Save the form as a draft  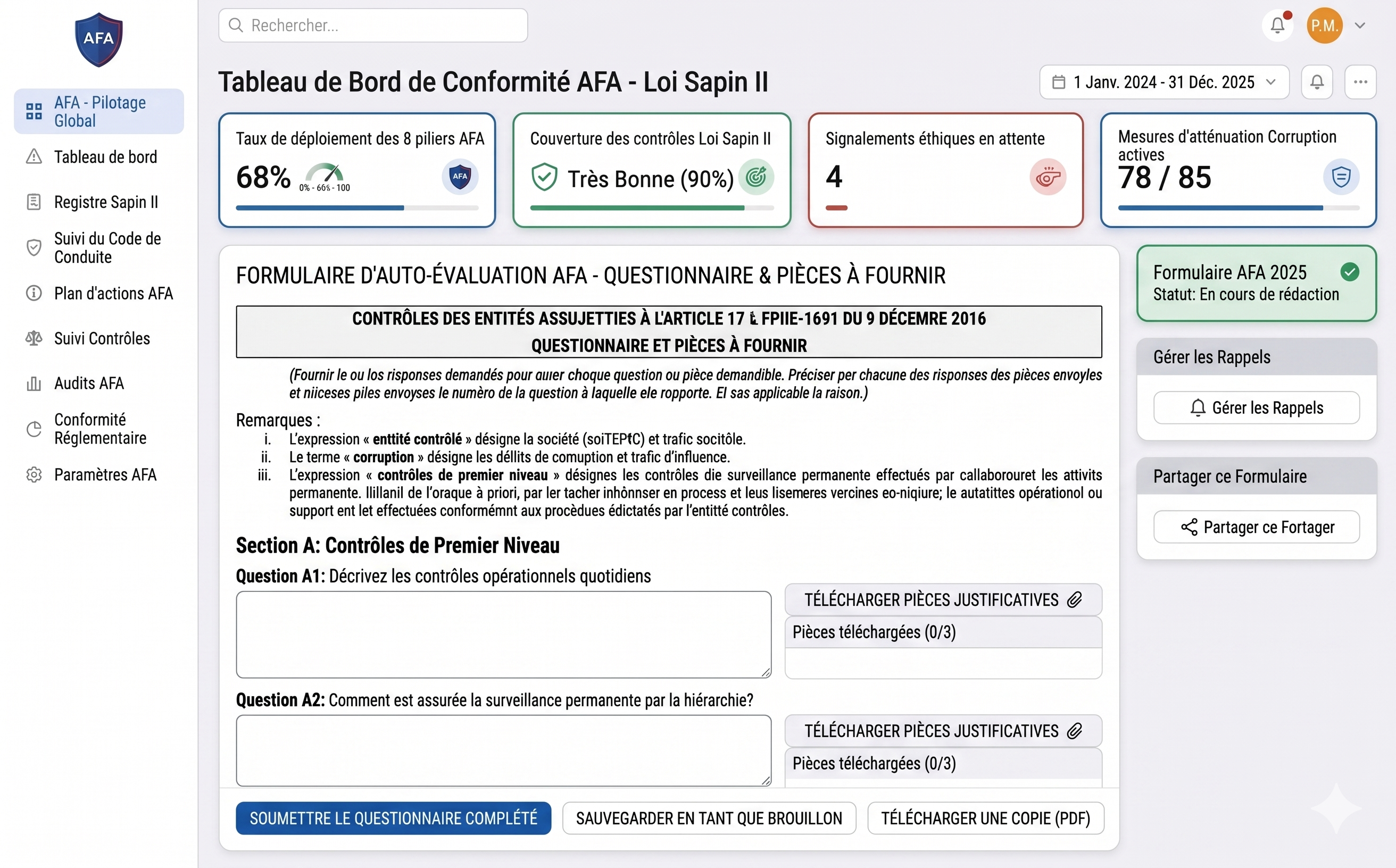[709, 818]
